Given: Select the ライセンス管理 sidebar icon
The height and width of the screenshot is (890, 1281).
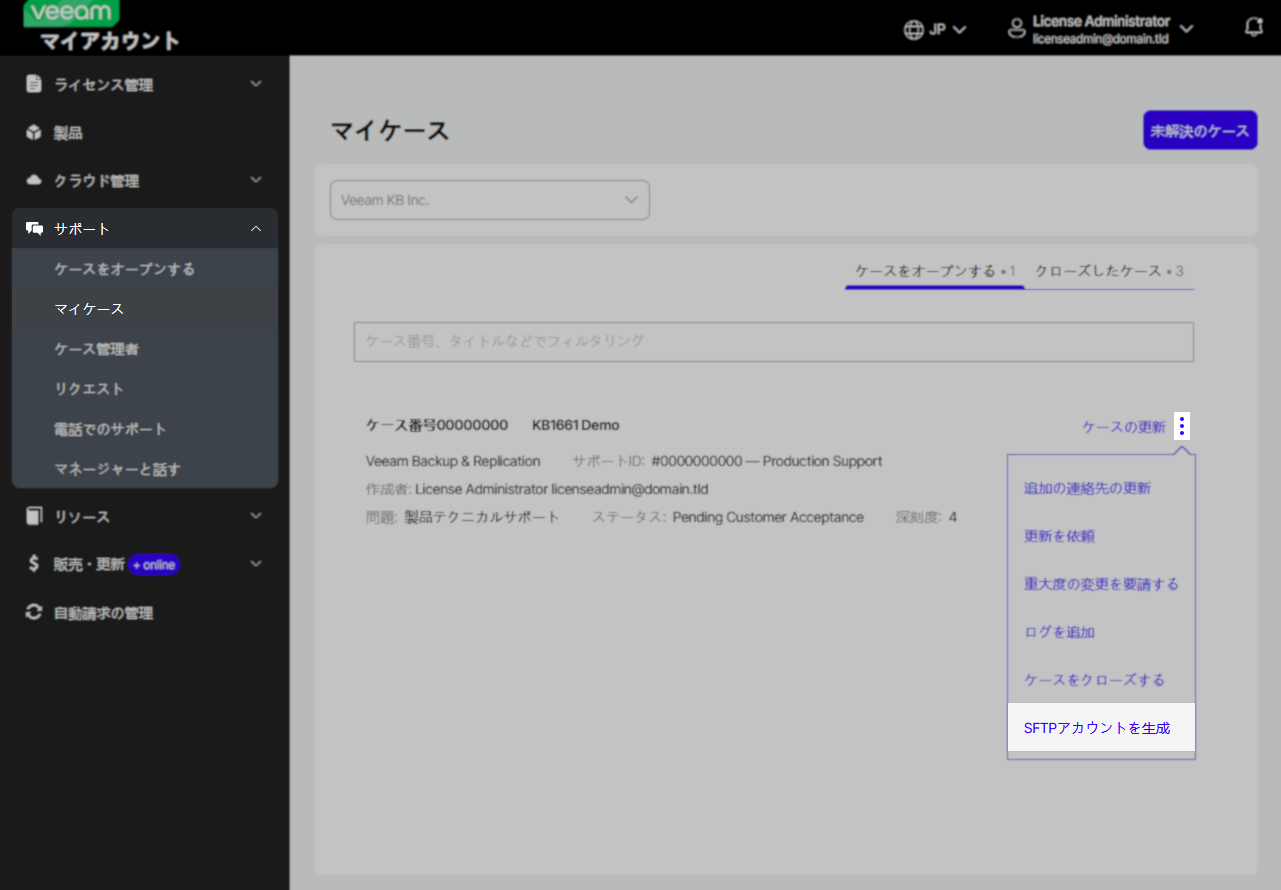Looking at the screenshot, I should click(x=34, y=84).
